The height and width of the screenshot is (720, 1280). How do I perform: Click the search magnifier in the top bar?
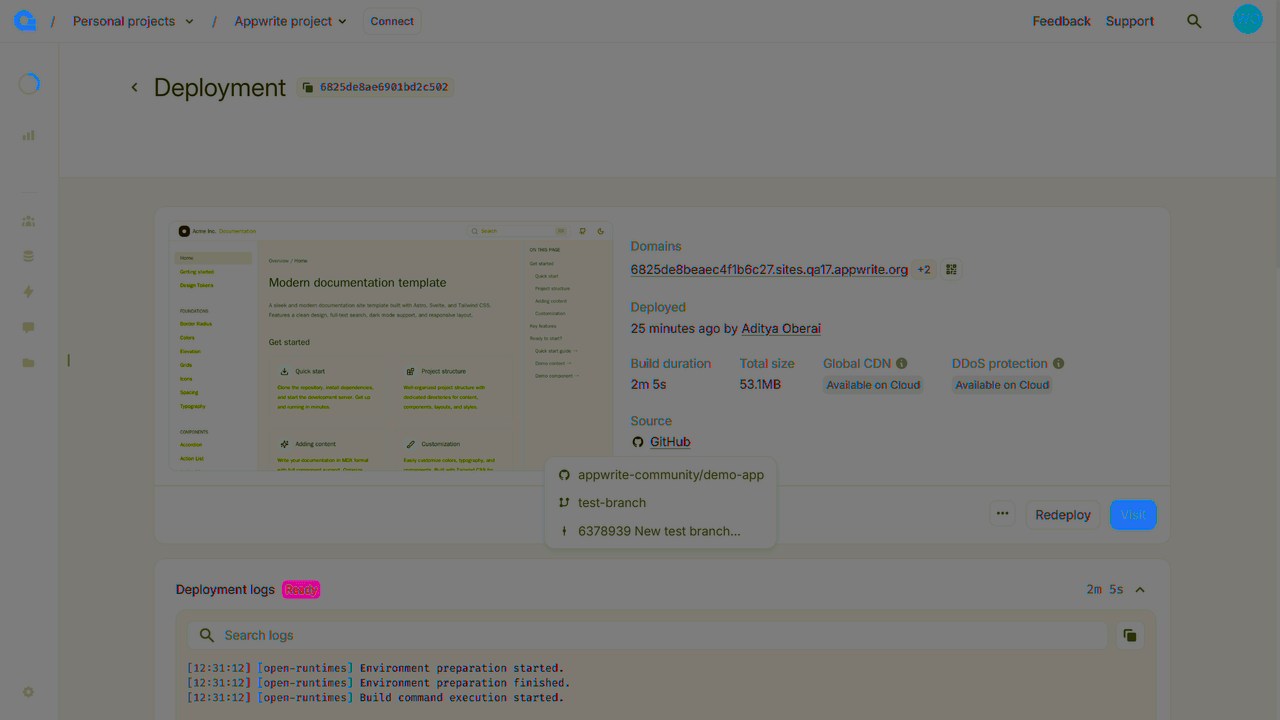[x=1194, y=20]
